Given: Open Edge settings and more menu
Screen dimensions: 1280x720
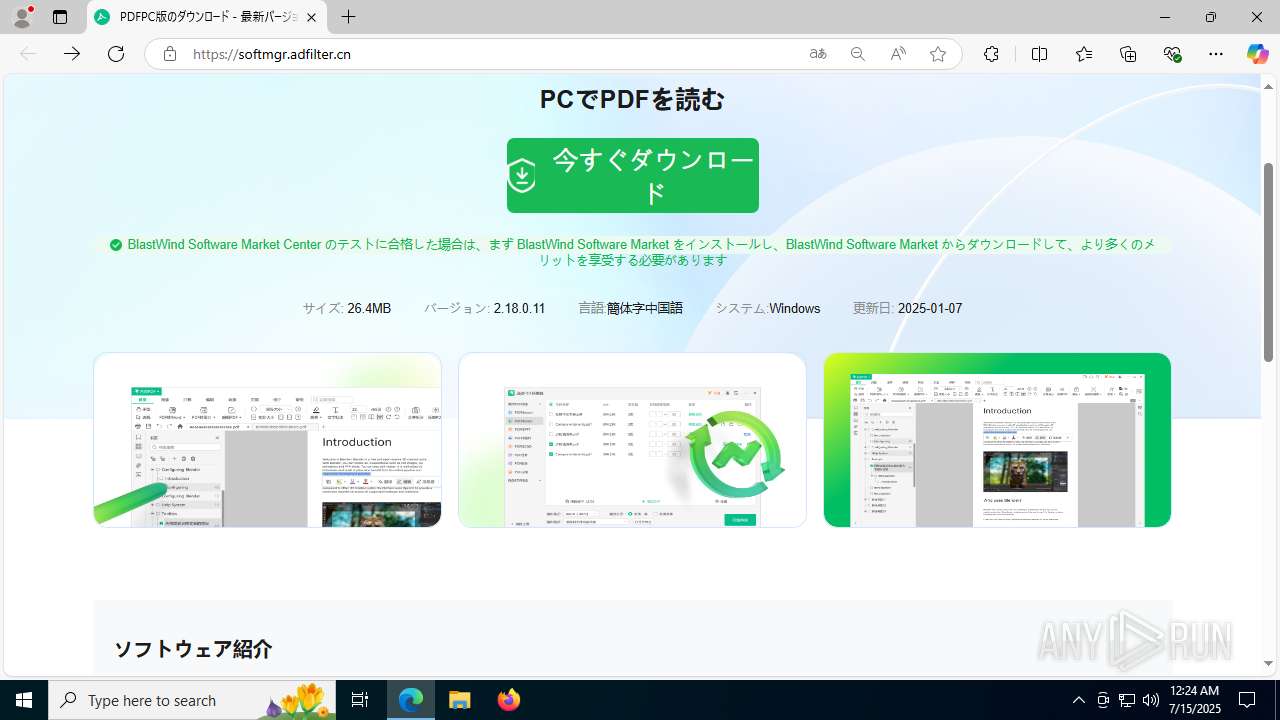Looking at the screenshot, I should [x=1216, y=54].
